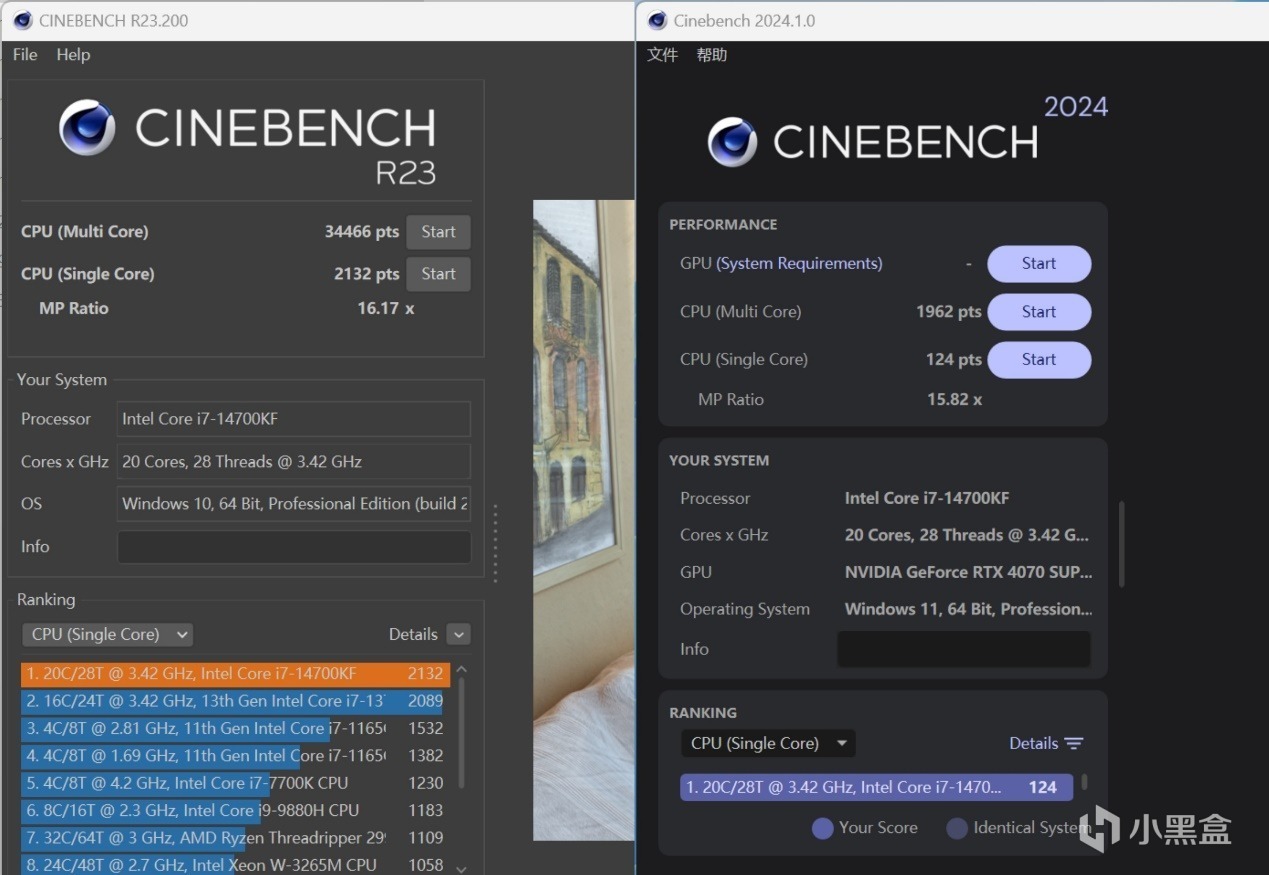Image resolution: width=1269 pixels, height=875 pixels.
Task: Open CPU (Single Core) ranking dropdown in Cinebench 2024
Action: click(768, 743)
